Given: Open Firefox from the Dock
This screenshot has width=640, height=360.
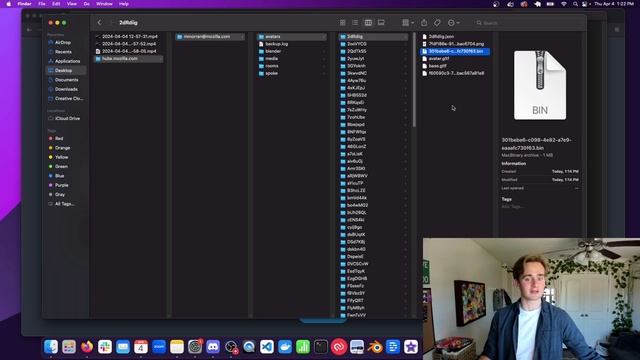Looking at the screenshot, I should (87, 347).
